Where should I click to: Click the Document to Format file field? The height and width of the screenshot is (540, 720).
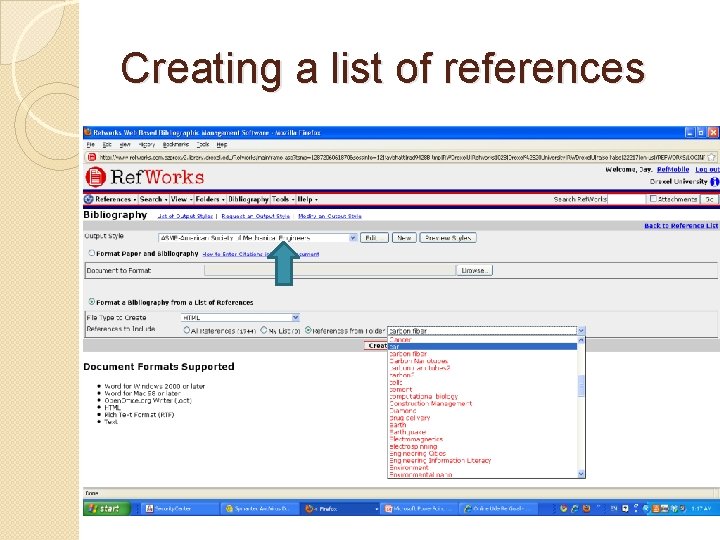[330, 270]
